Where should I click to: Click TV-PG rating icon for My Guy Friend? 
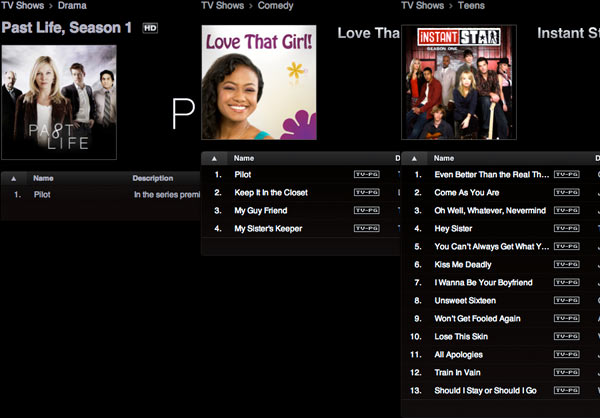[366, 210]
